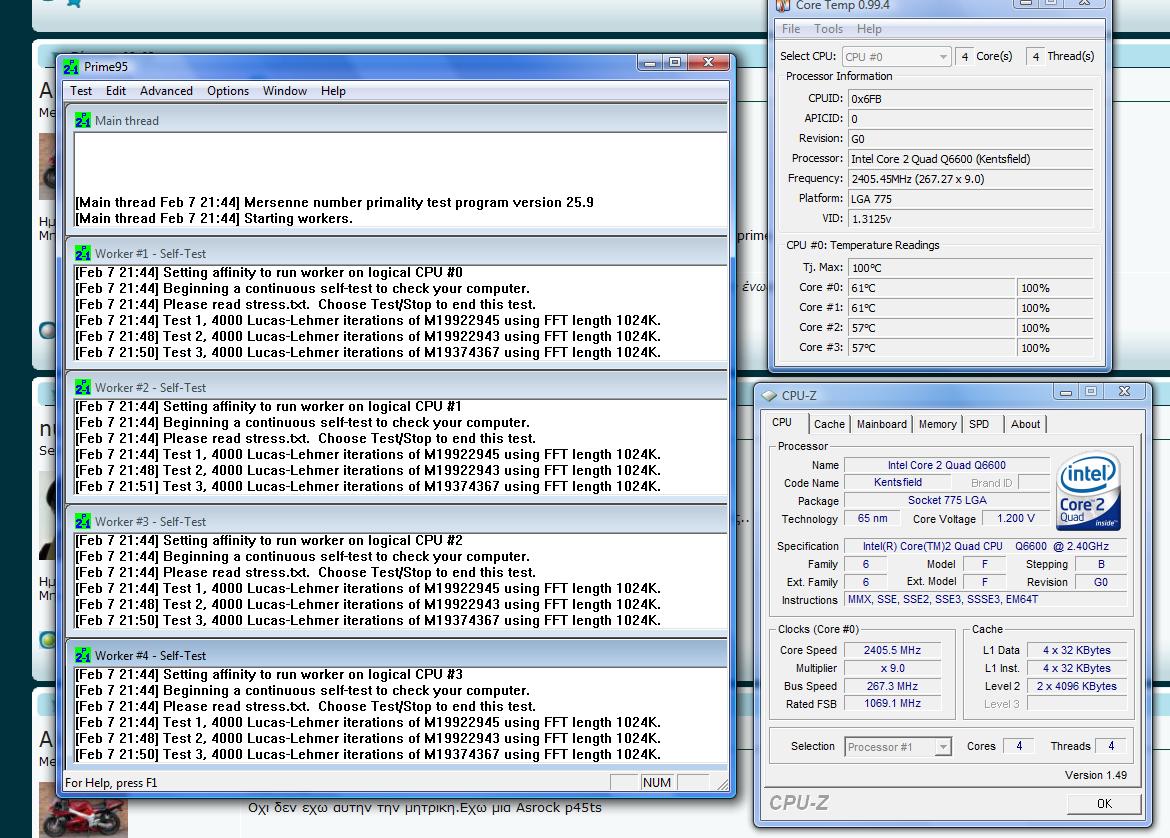
Task: Click the Prime95 resize grip corner
Action: point(722,784)
